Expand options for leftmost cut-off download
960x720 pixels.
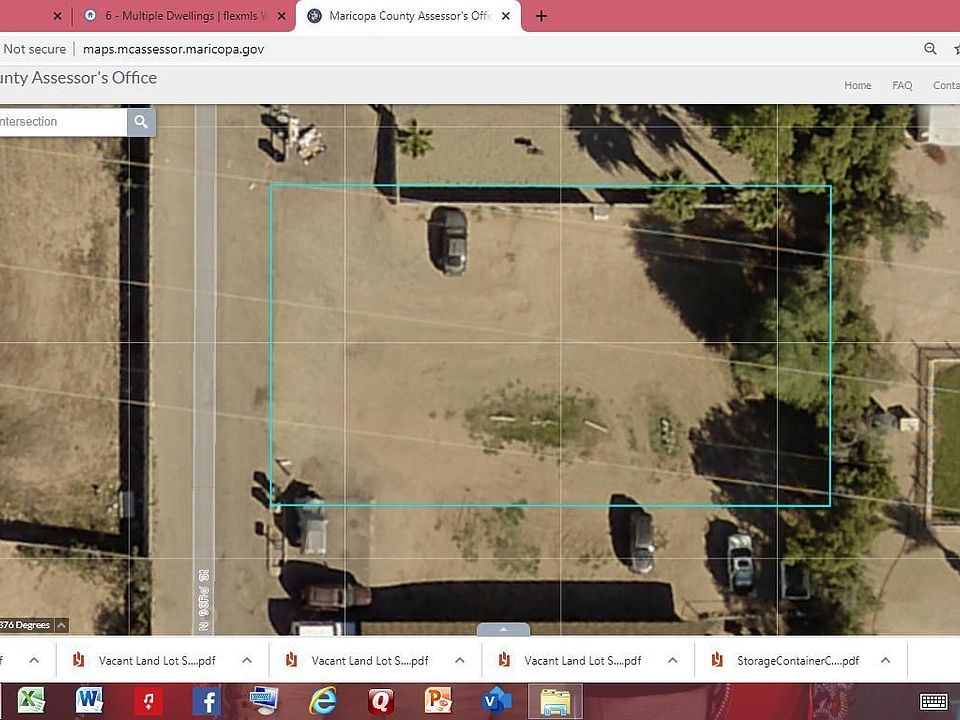34,660
